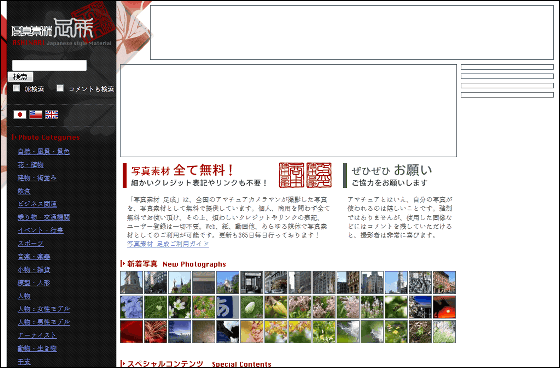Switch to English using the UK flag
The height and width of the screenshot is (368, 560).
click(51, 114)
